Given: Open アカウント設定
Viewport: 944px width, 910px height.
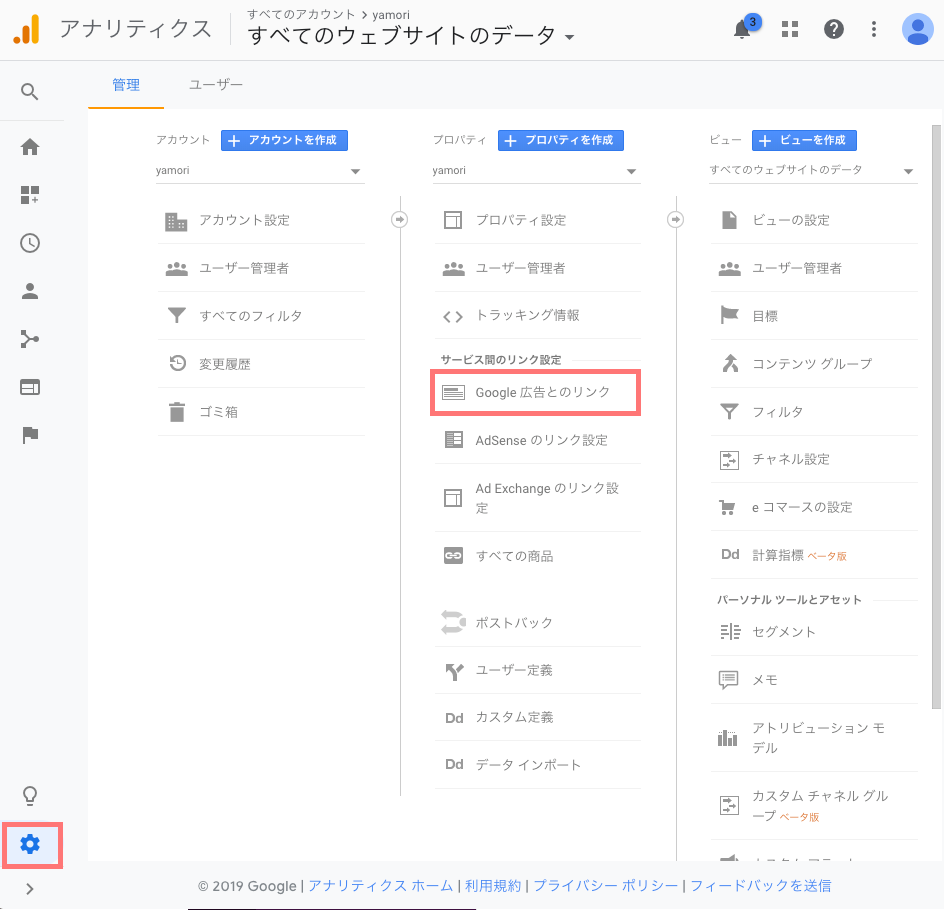Looking at the screenshot, I should 261,220.
